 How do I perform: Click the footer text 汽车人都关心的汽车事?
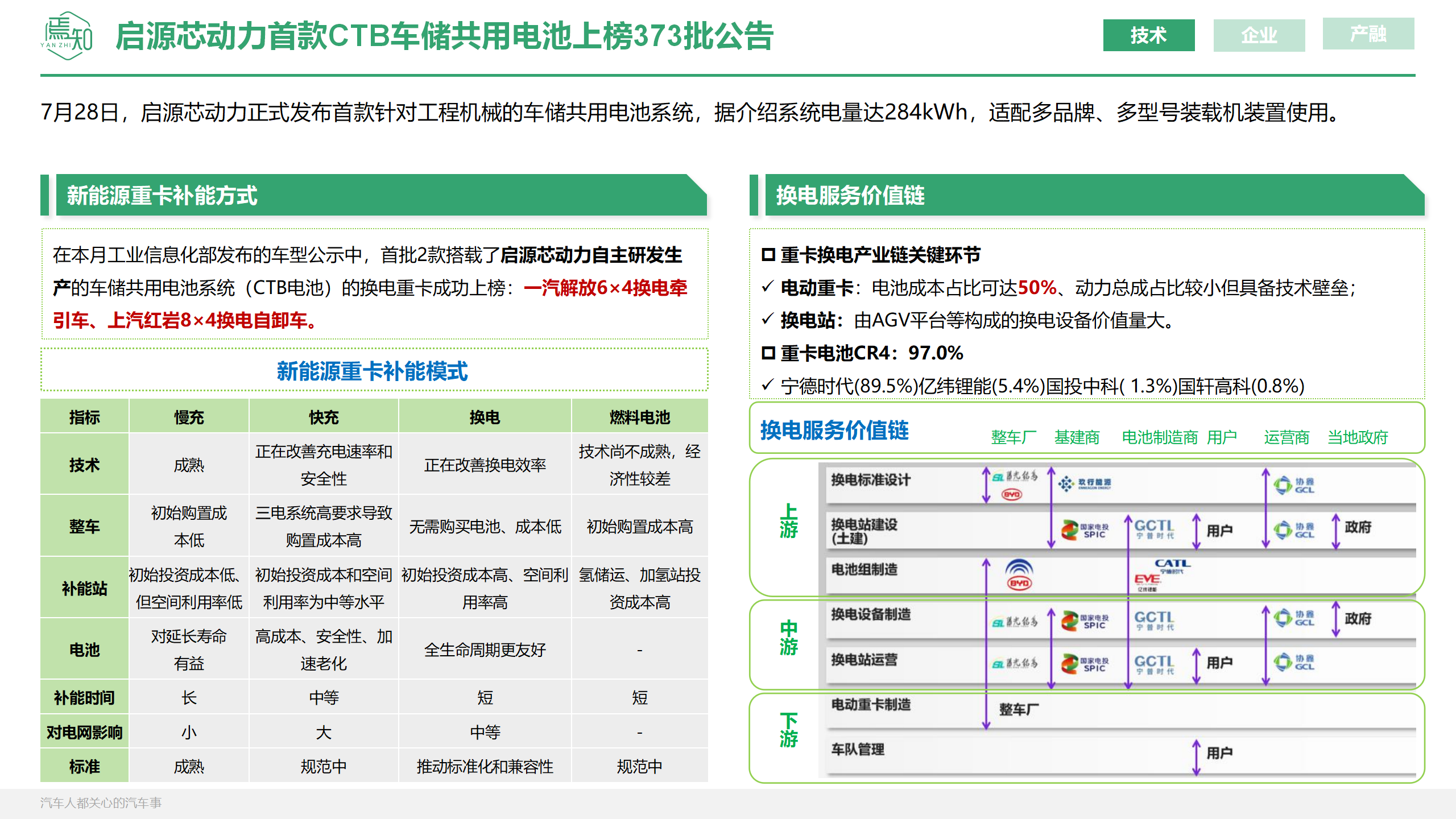[x=101, y=803]
